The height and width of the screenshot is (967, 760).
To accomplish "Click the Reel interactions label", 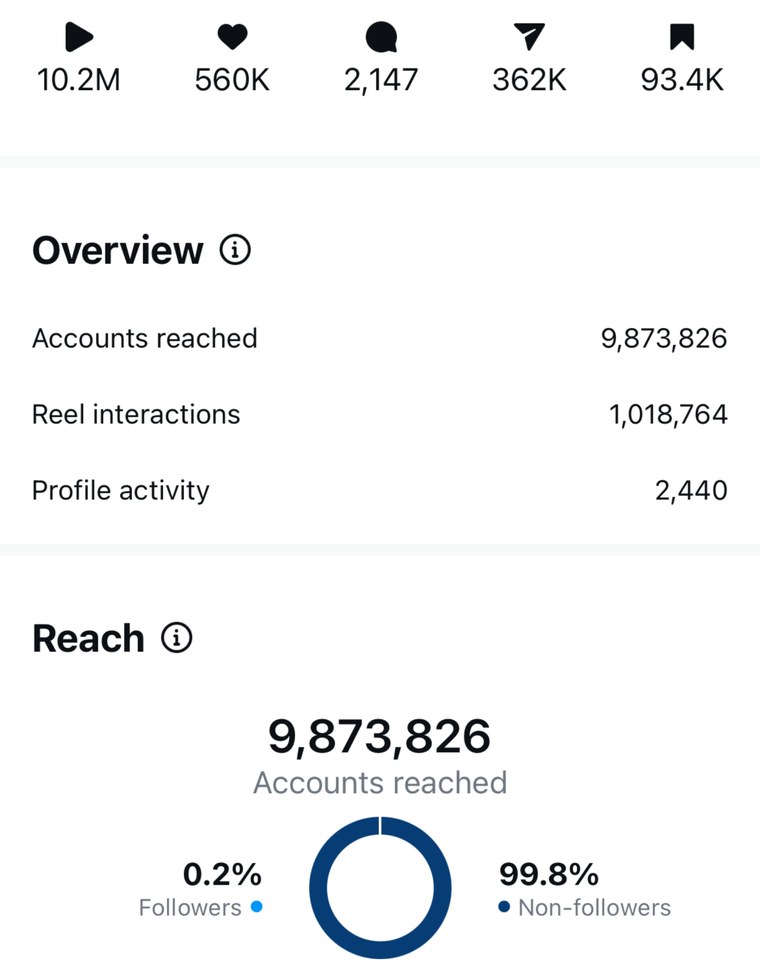I will (x=136, y=414).
